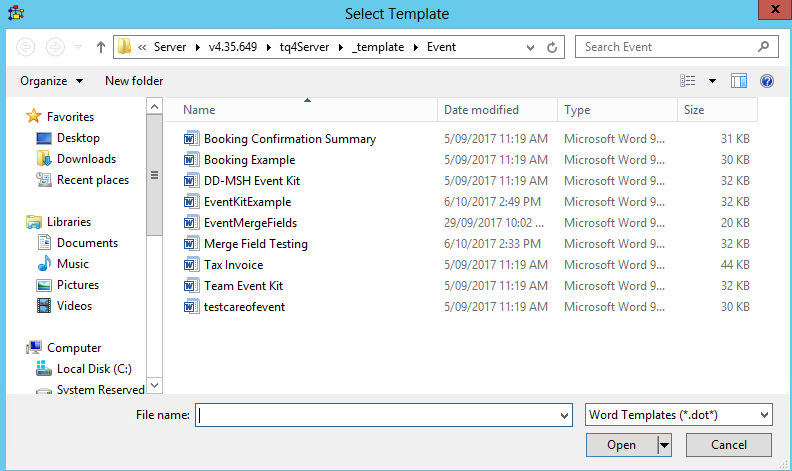Click the search magnifier icon
Screen dimensions: 792x471
764,46
